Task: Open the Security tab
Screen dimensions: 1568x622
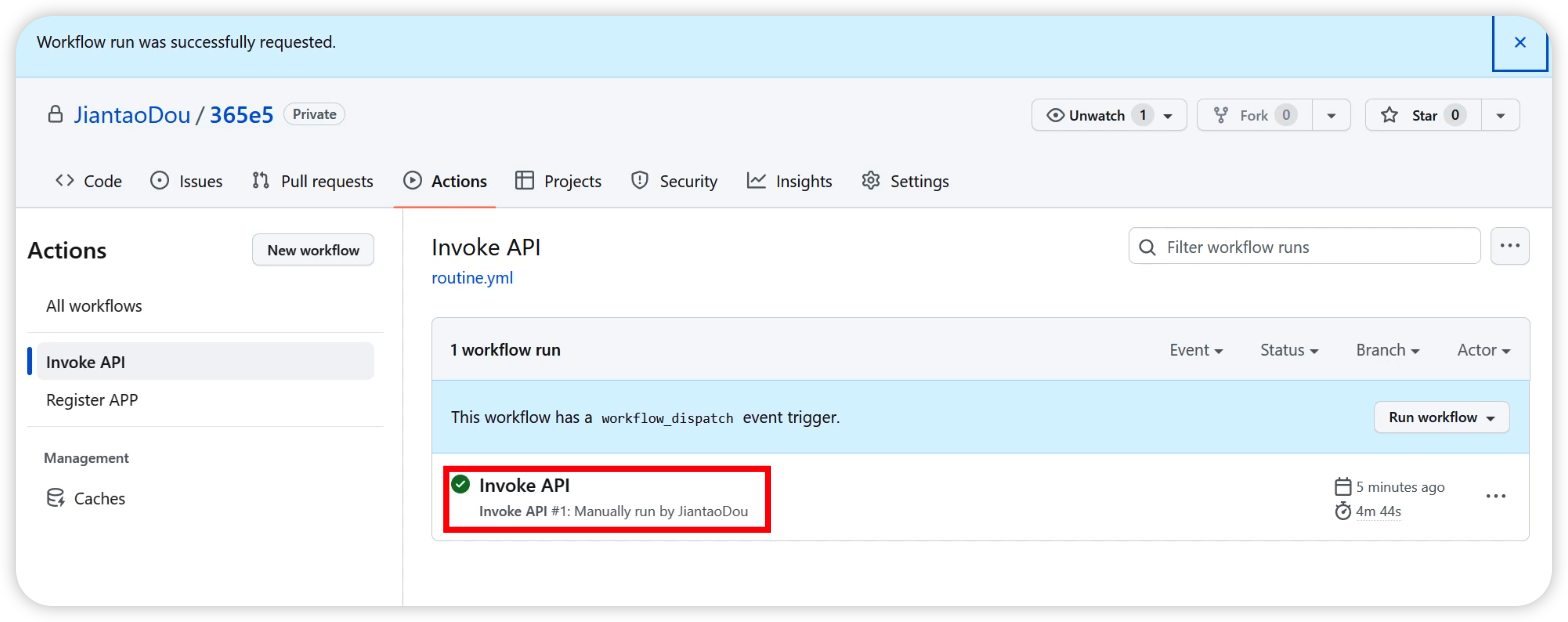Action: [674, 181]
